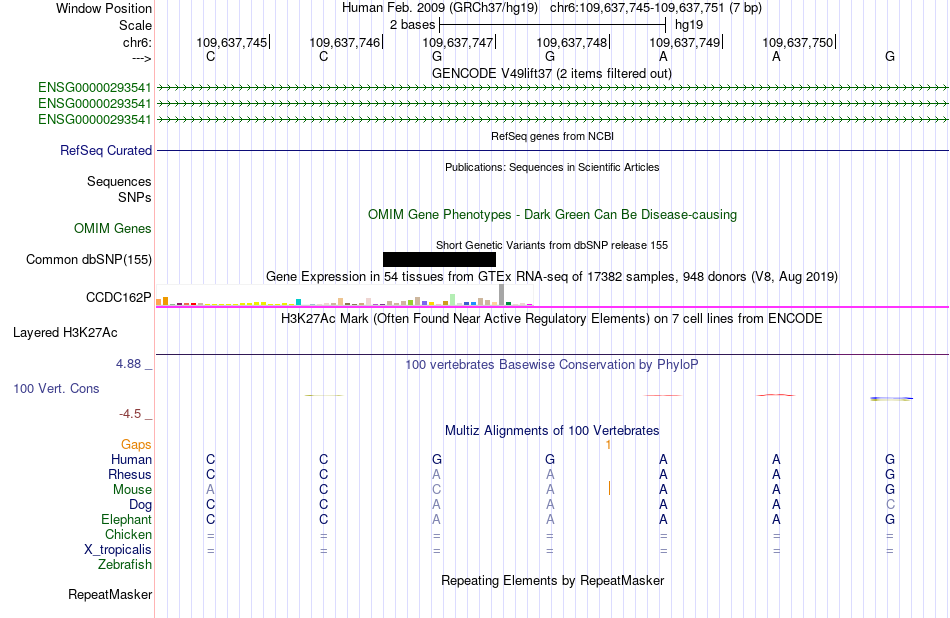Click the Mouse alignment row label

coord(132,490)
